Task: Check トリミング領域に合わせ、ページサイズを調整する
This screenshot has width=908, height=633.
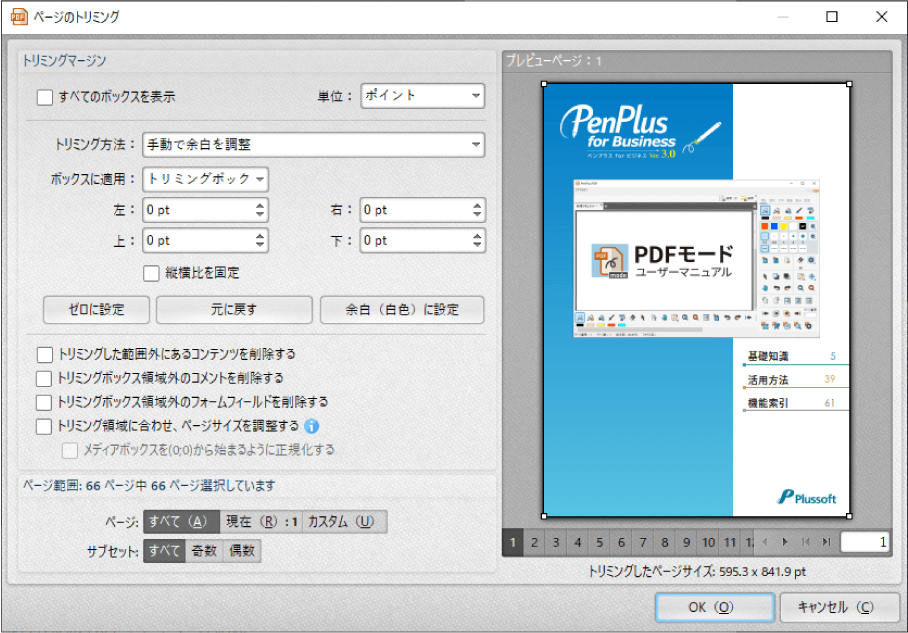Action: tap(44, 427)
